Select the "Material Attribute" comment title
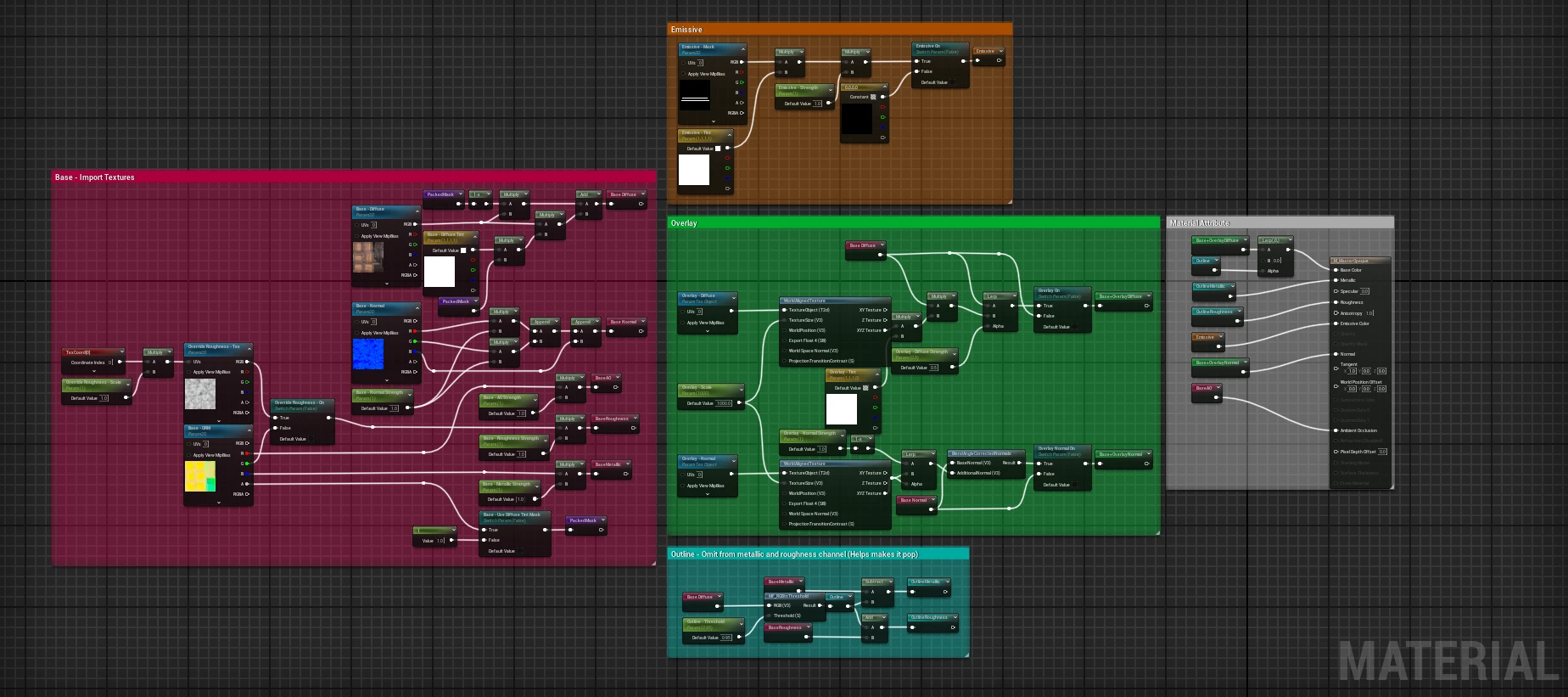Image resolution: width=1568 pixels, height=697 pixels. click(x=1200, y=223)
